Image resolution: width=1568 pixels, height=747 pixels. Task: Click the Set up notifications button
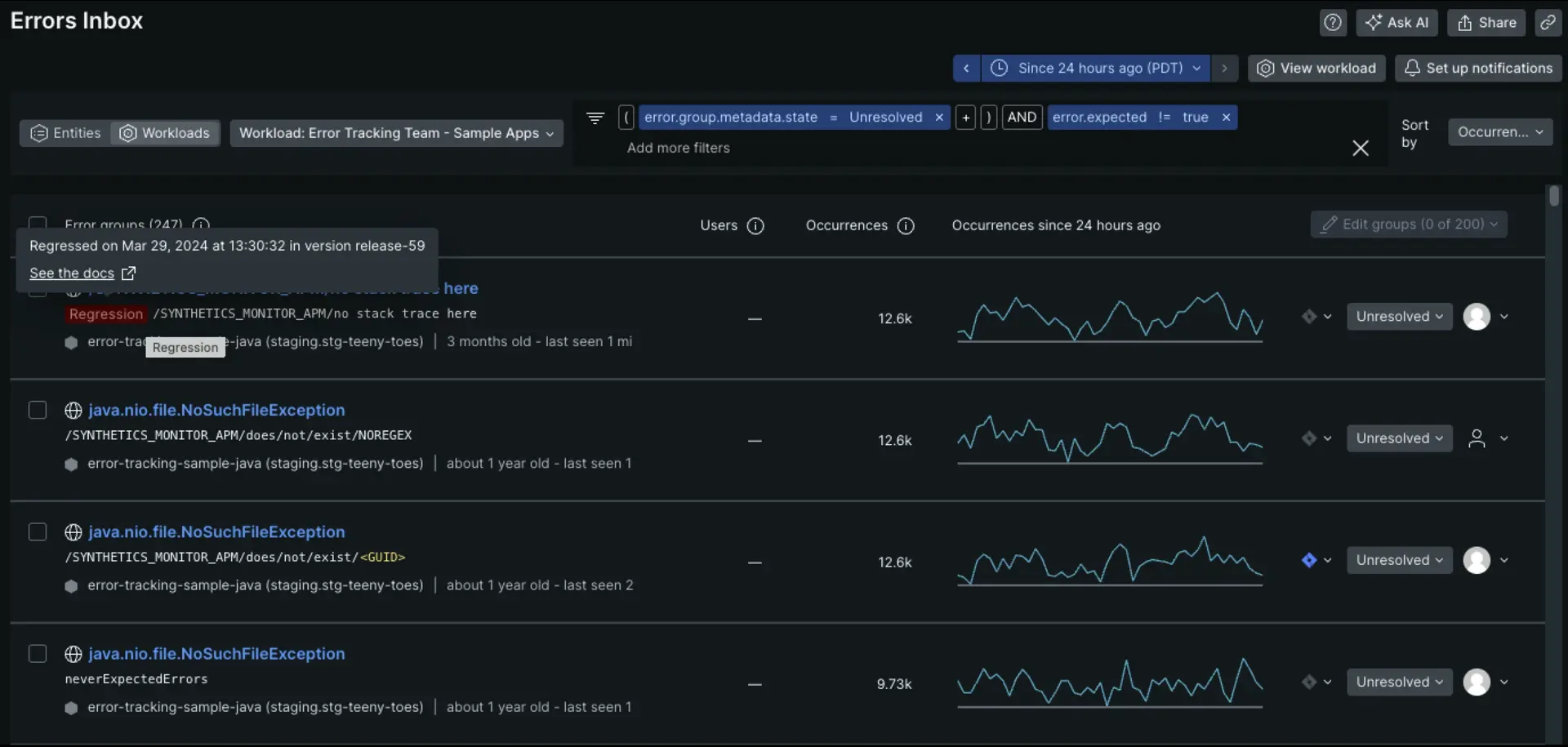(1478, 69)
